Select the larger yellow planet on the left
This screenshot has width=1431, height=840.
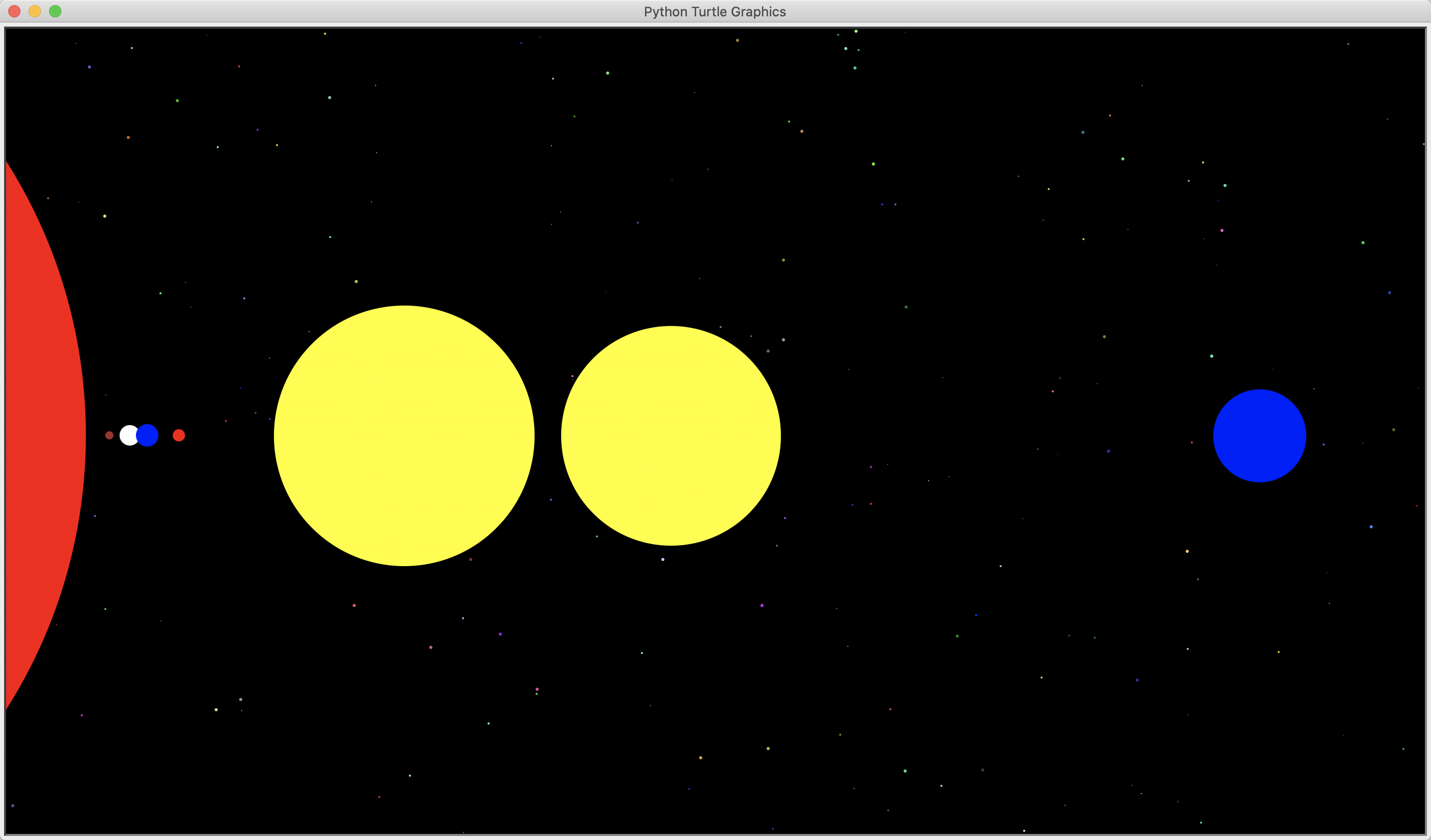[x=404, y=435]
